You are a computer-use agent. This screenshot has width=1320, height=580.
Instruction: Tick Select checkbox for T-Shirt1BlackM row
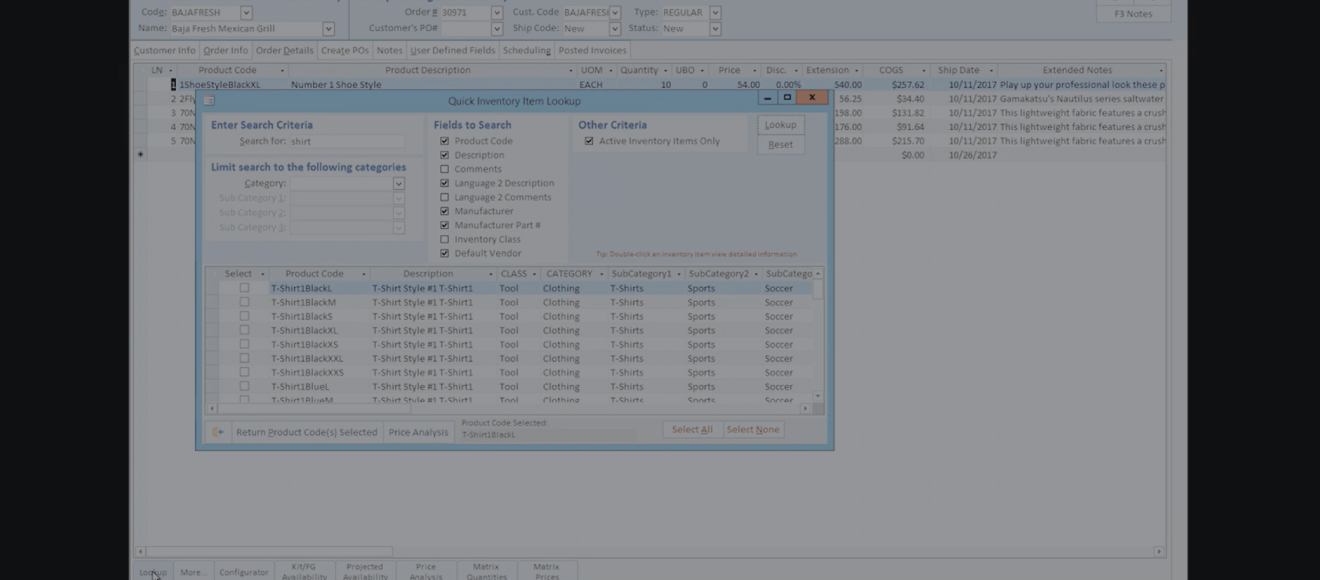click(x=244, y=302)
